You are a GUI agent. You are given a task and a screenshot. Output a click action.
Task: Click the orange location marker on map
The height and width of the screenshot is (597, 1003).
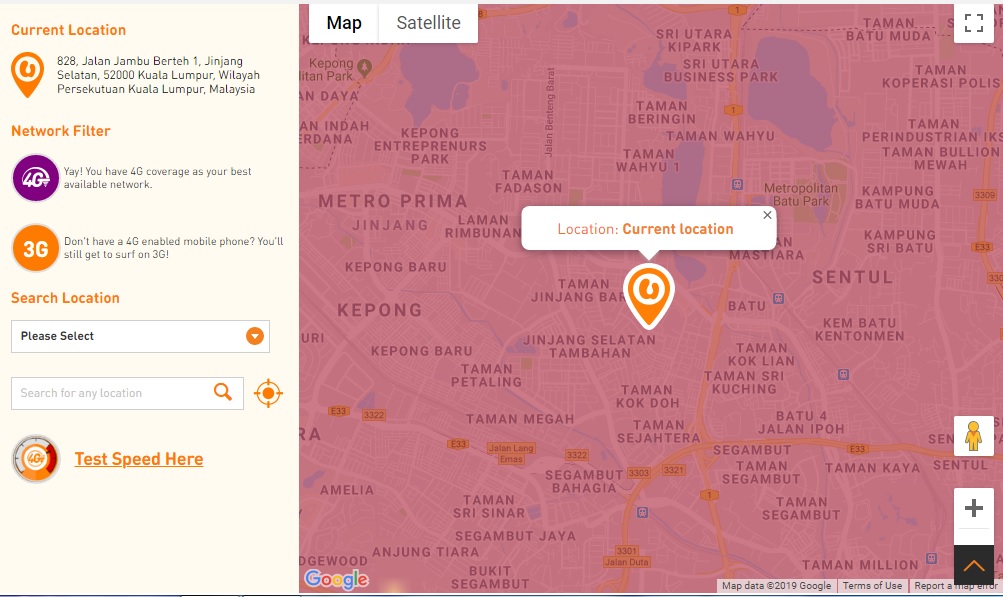tap(649, 295)
